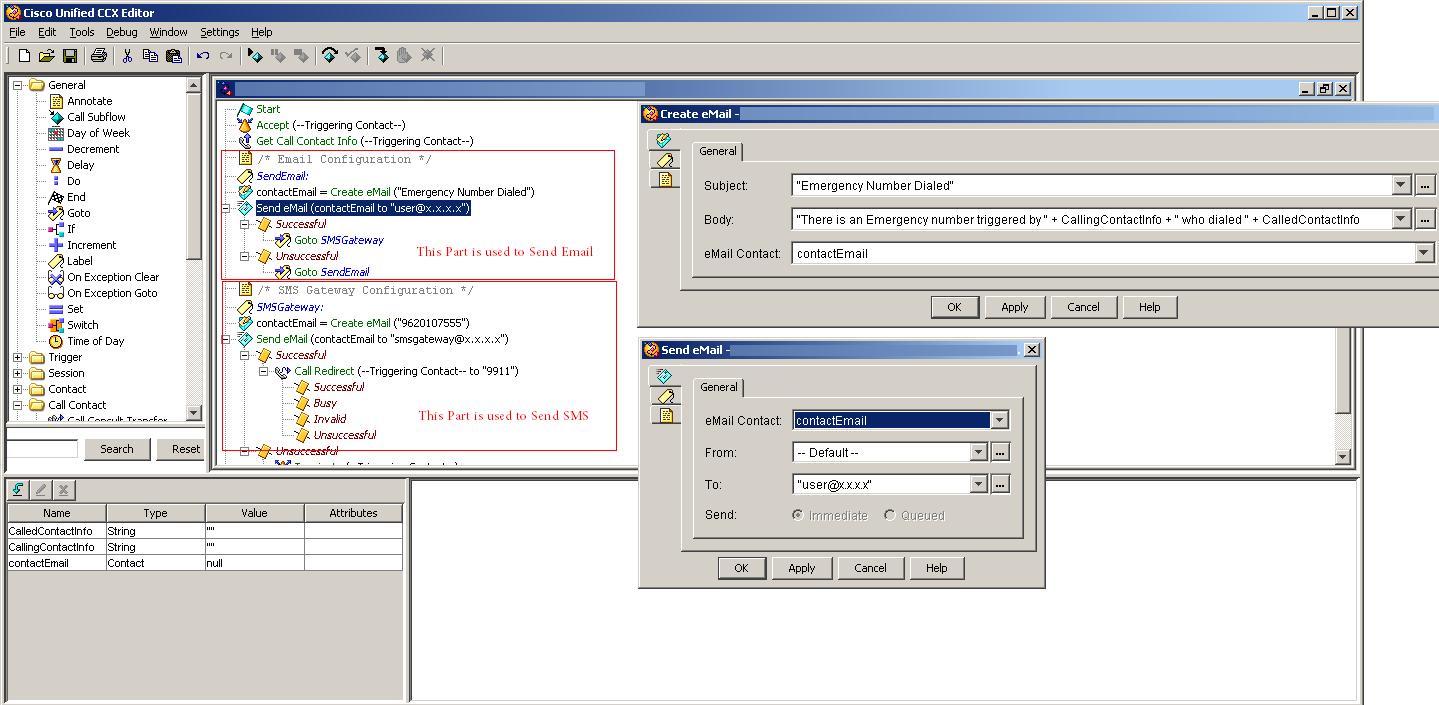Click the Open folder toolbar icon
The image size is (1439, 705).
(46, 56)
